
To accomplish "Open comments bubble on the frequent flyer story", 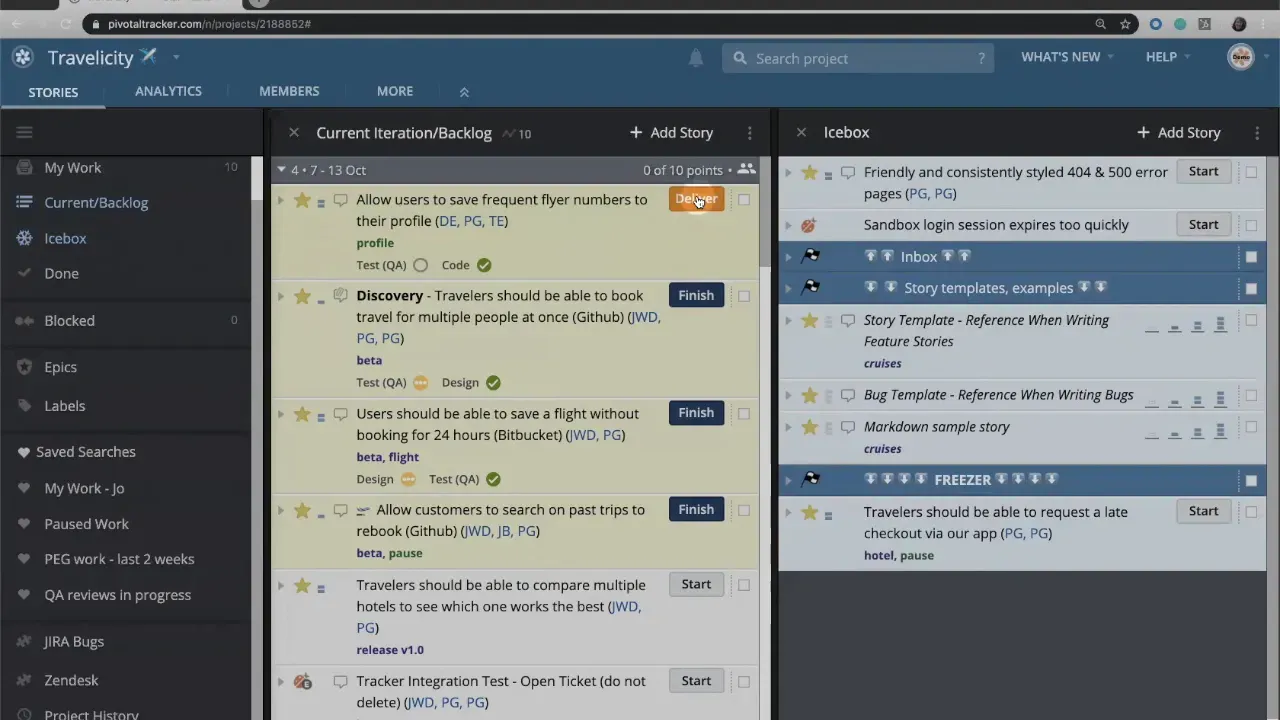I will pyautogui.click(x=340, y=200).
